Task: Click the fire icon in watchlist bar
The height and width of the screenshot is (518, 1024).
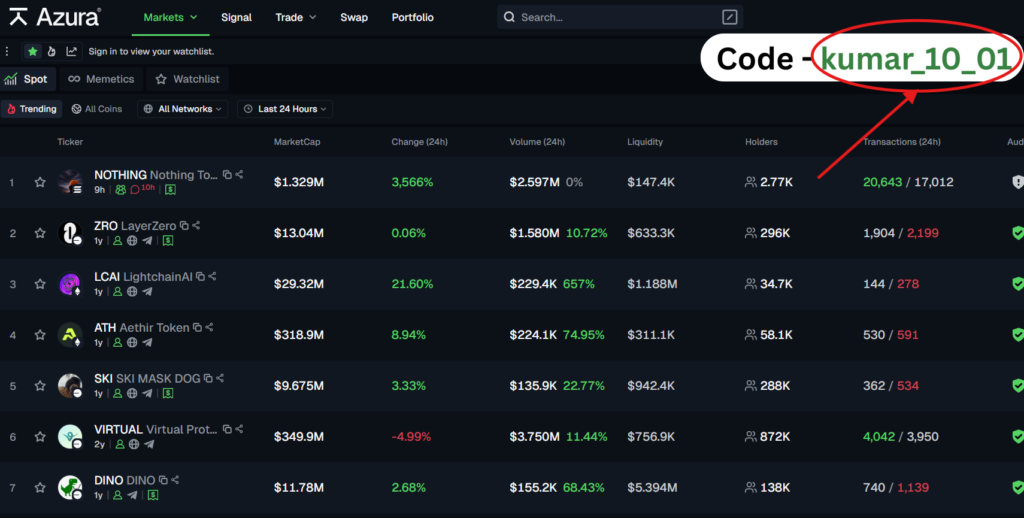Action: pos(52,51)
